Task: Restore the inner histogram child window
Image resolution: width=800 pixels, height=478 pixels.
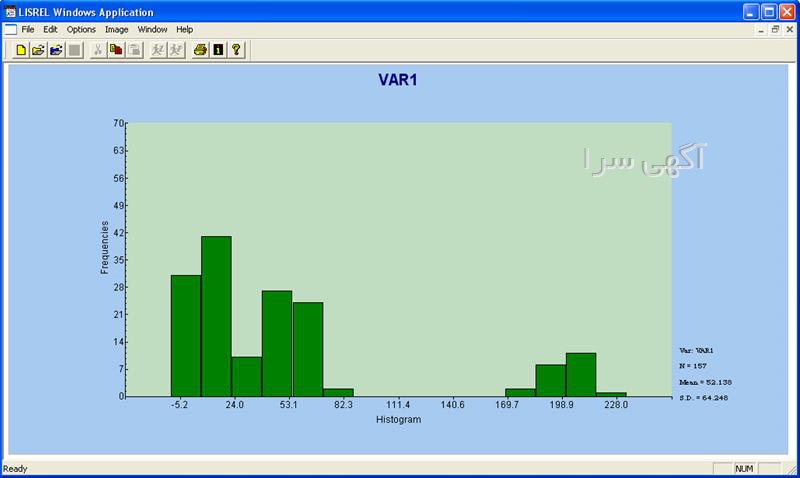Action: click(x=775, y=30)
